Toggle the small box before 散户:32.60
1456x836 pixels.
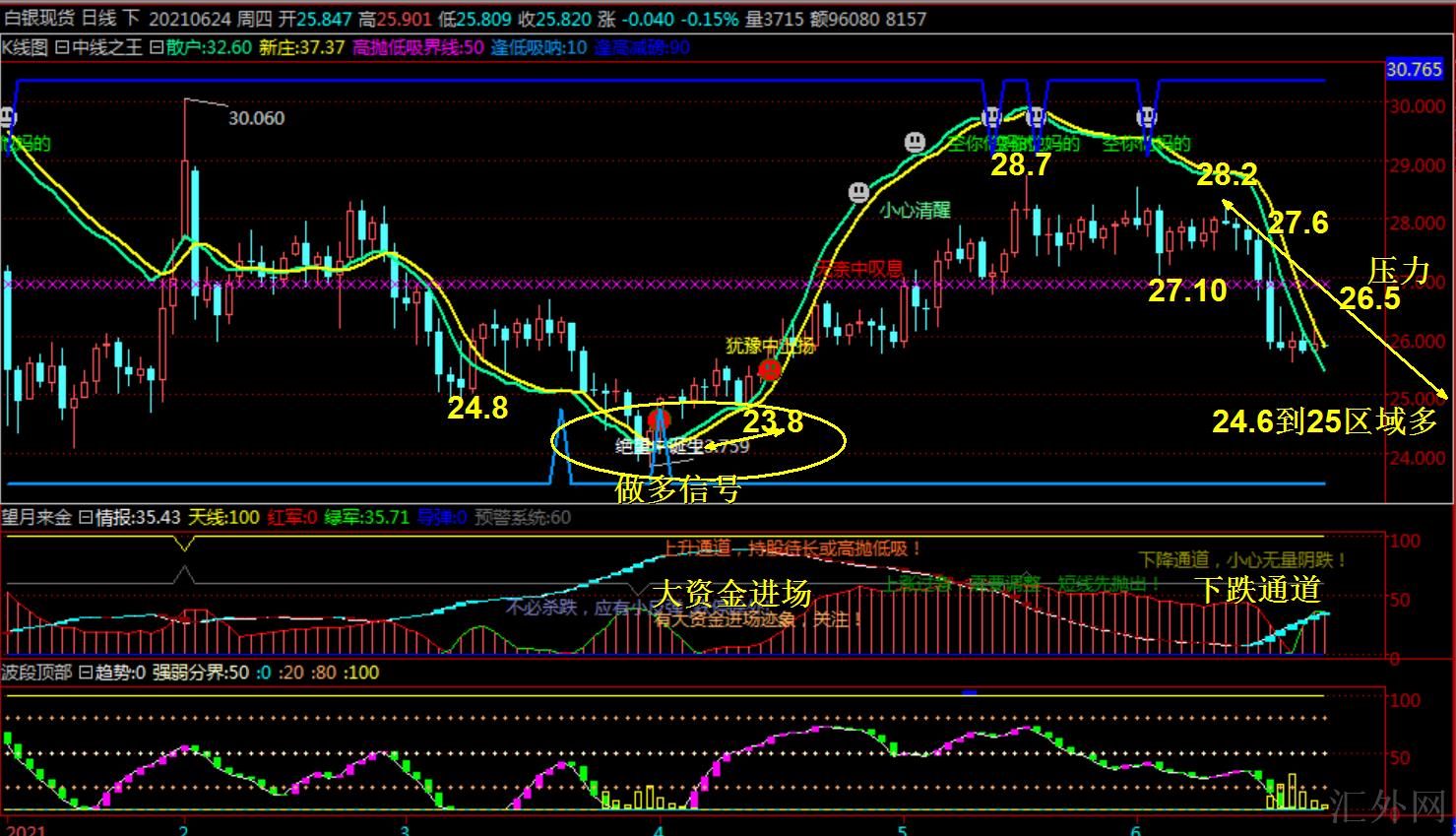click(156, 47)
